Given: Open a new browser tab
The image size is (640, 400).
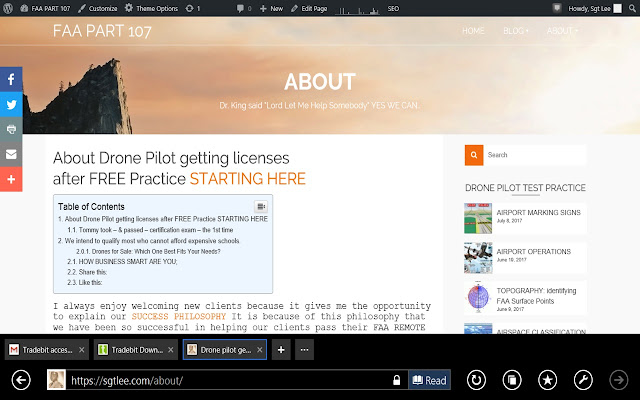Looking at the screenshot, I should click(x=281, y=350).
